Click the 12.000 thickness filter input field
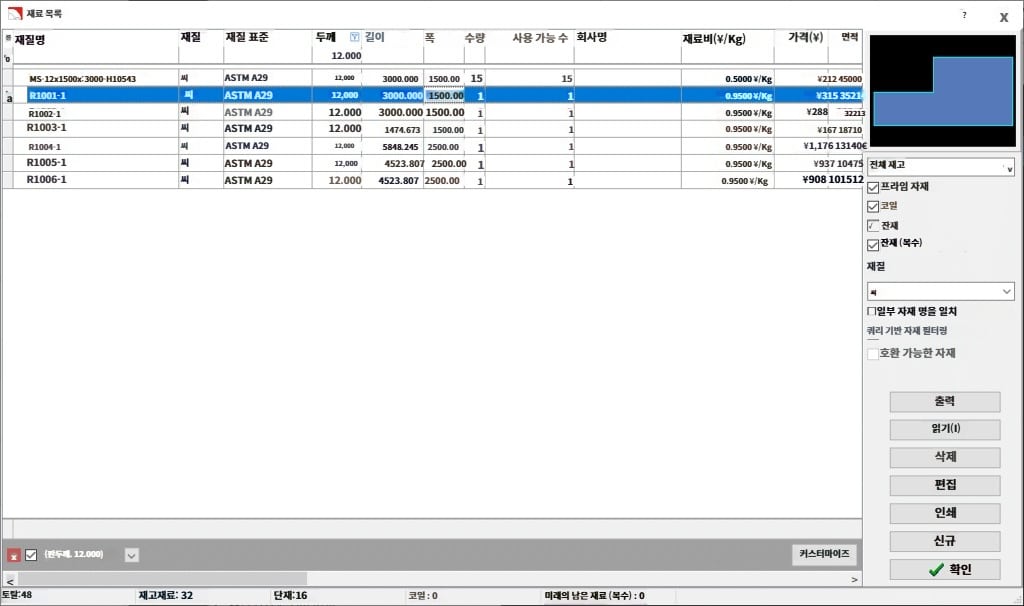 point(336,56)
